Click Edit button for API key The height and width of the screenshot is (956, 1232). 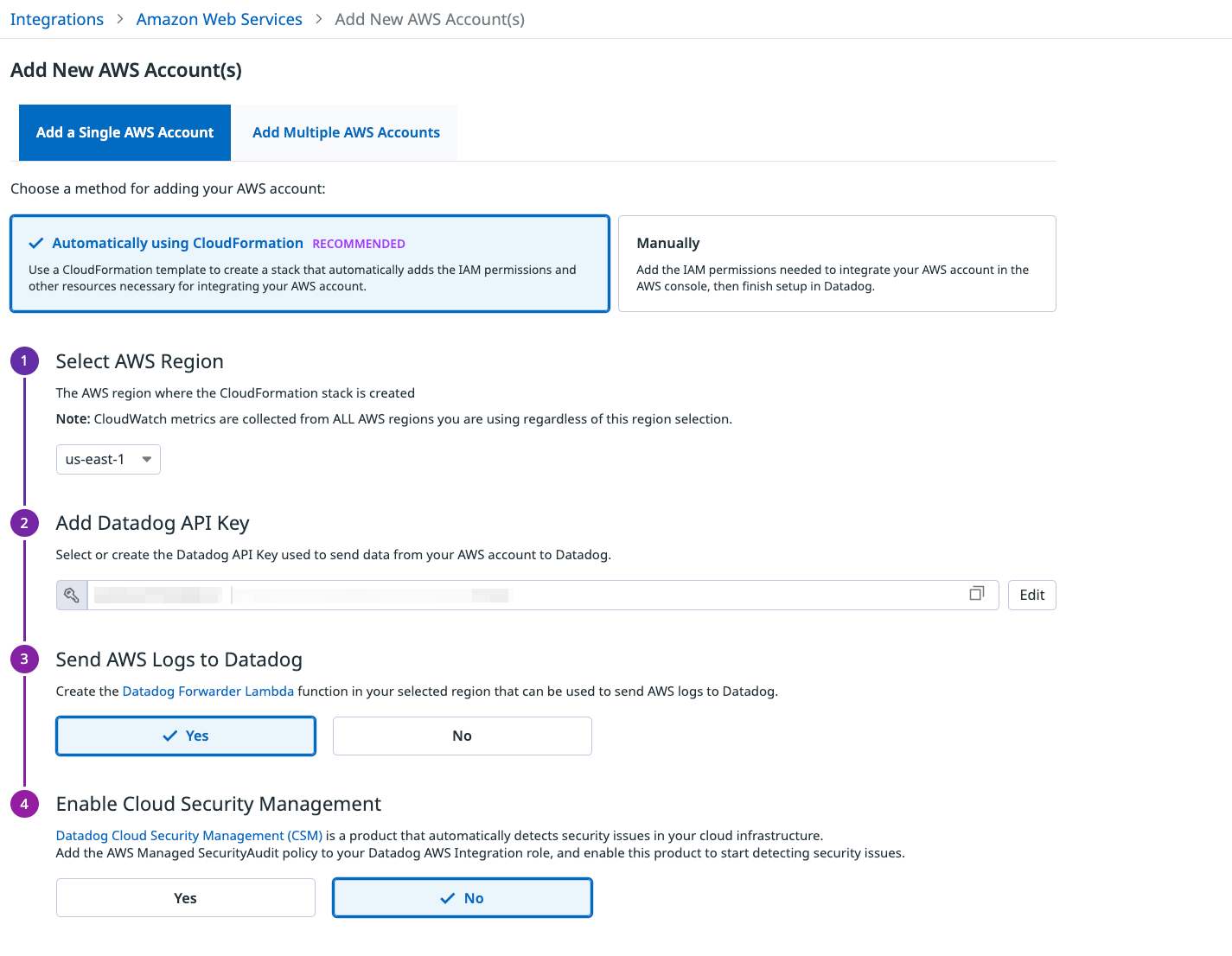coord(1031,595)
